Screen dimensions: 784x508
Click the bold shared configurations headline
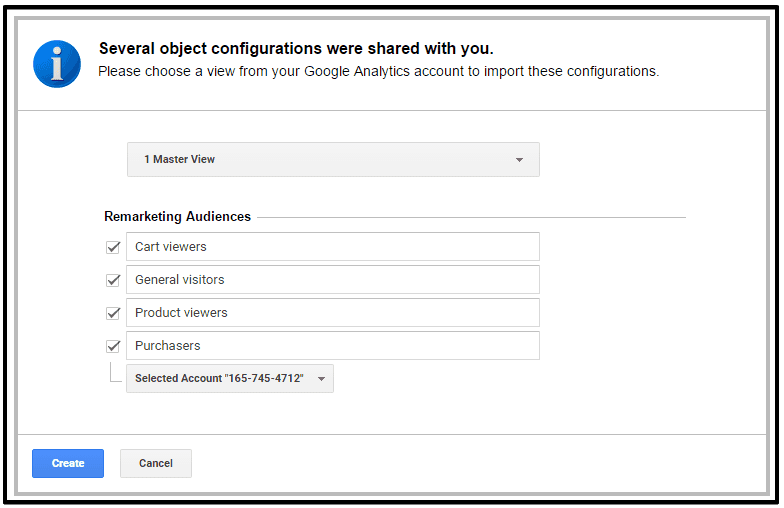296,49
